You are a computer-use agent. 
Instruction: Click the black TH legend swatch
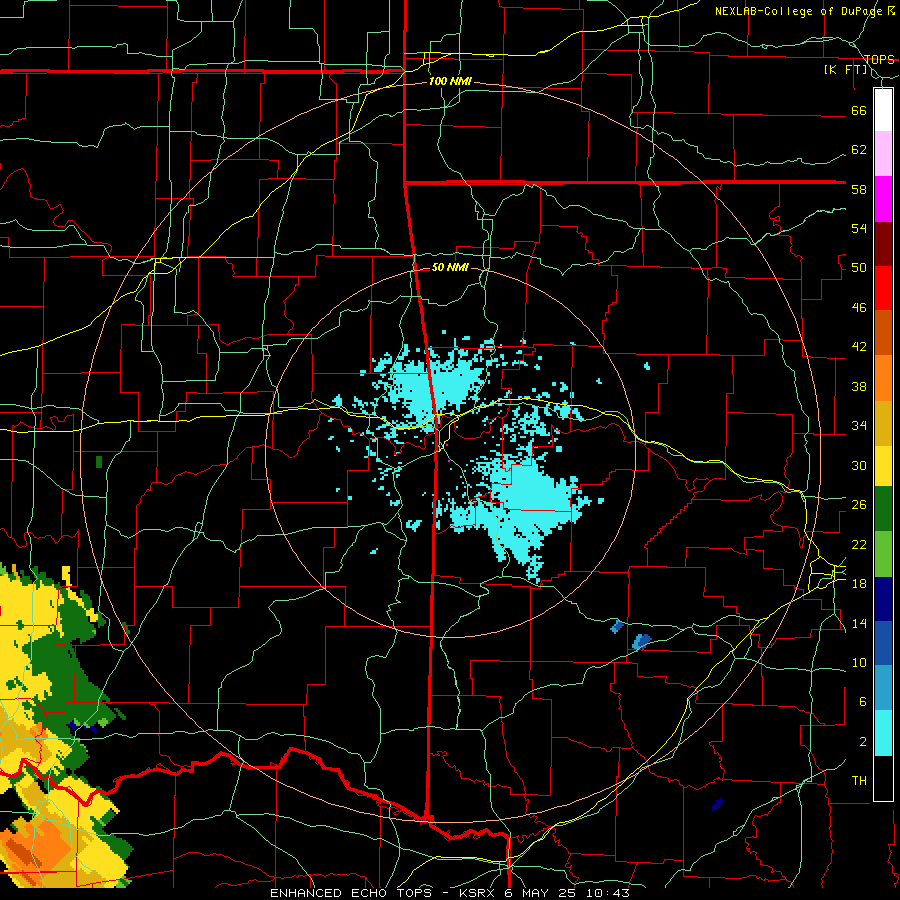pos(883,778)
